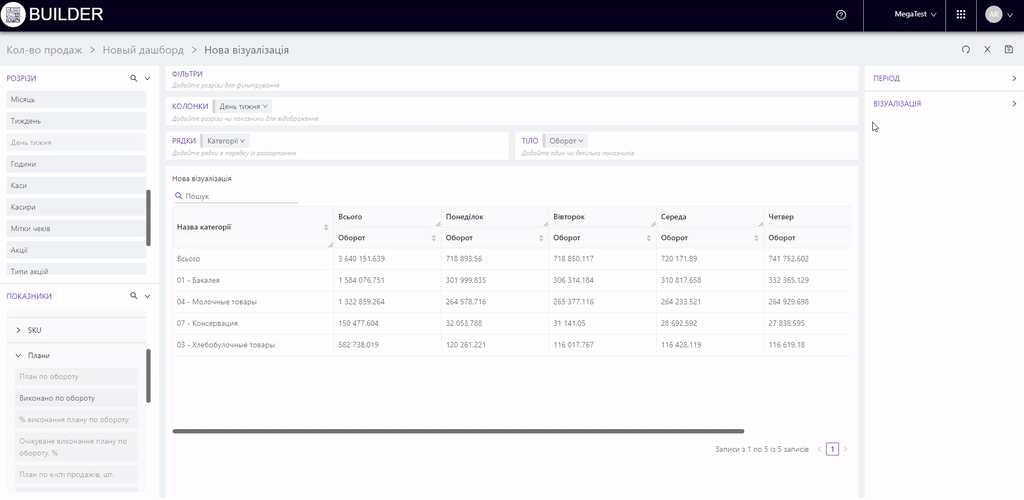Screen dimensions: 1024x500
Task: Click the BUILDER logo icon
Action: coord(13,15)
